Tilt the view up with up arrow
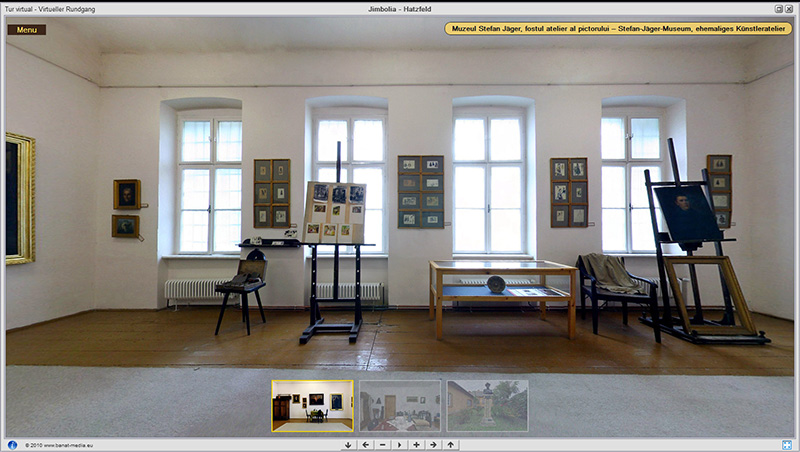The width and height of the screenshot is (800, 452). pyautogui.click(x=451, y=445)
